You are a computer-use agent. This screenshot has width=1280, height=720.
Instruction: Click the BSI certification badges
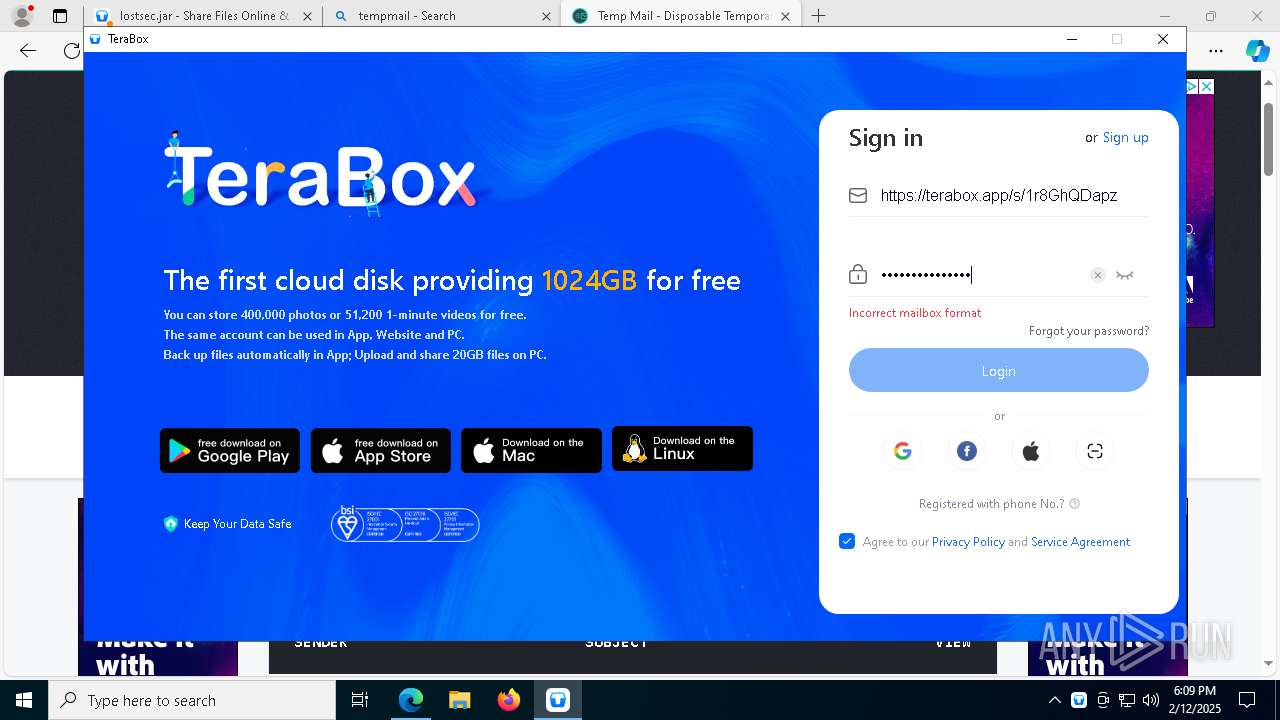click(405, 523)
